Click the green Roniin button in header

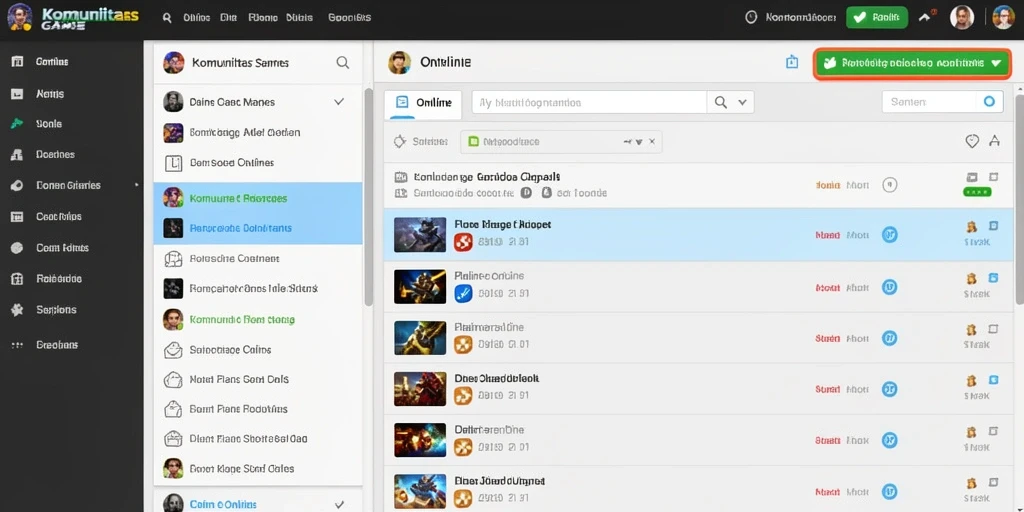click(x=876, y=18)
